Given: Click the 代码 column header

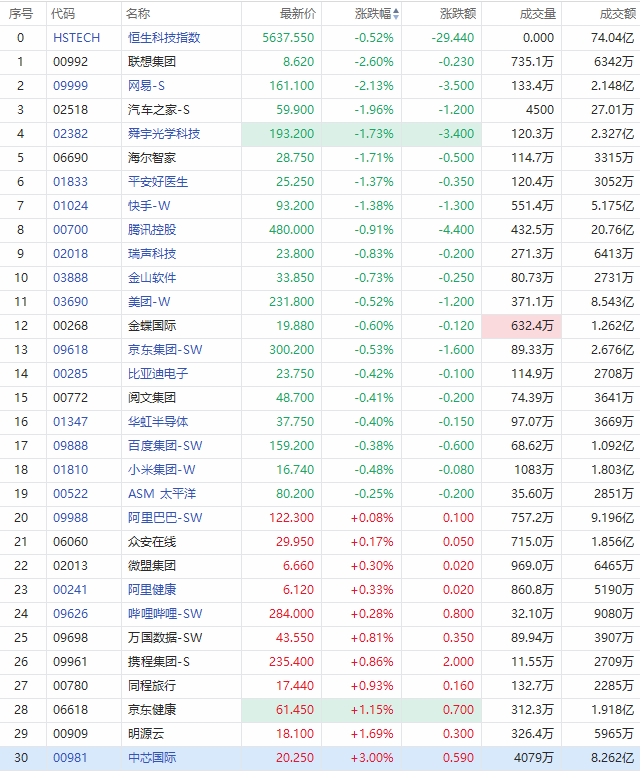Looking at the screenshot, I should pos(63,14).
